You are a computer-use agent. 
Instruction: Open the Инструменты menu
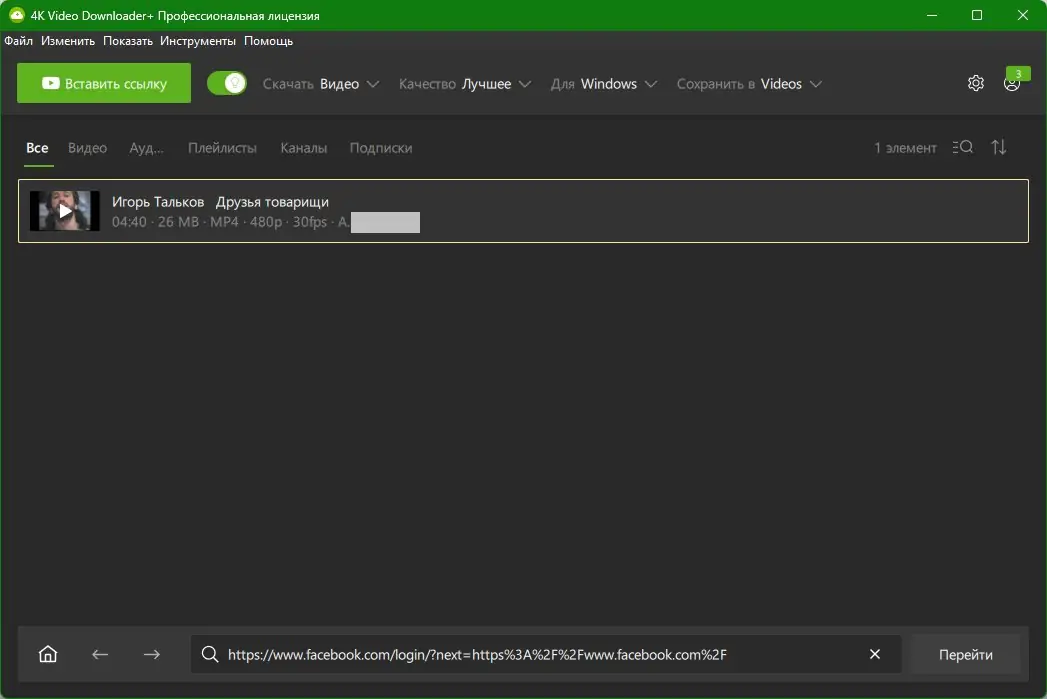click(198, 41)
